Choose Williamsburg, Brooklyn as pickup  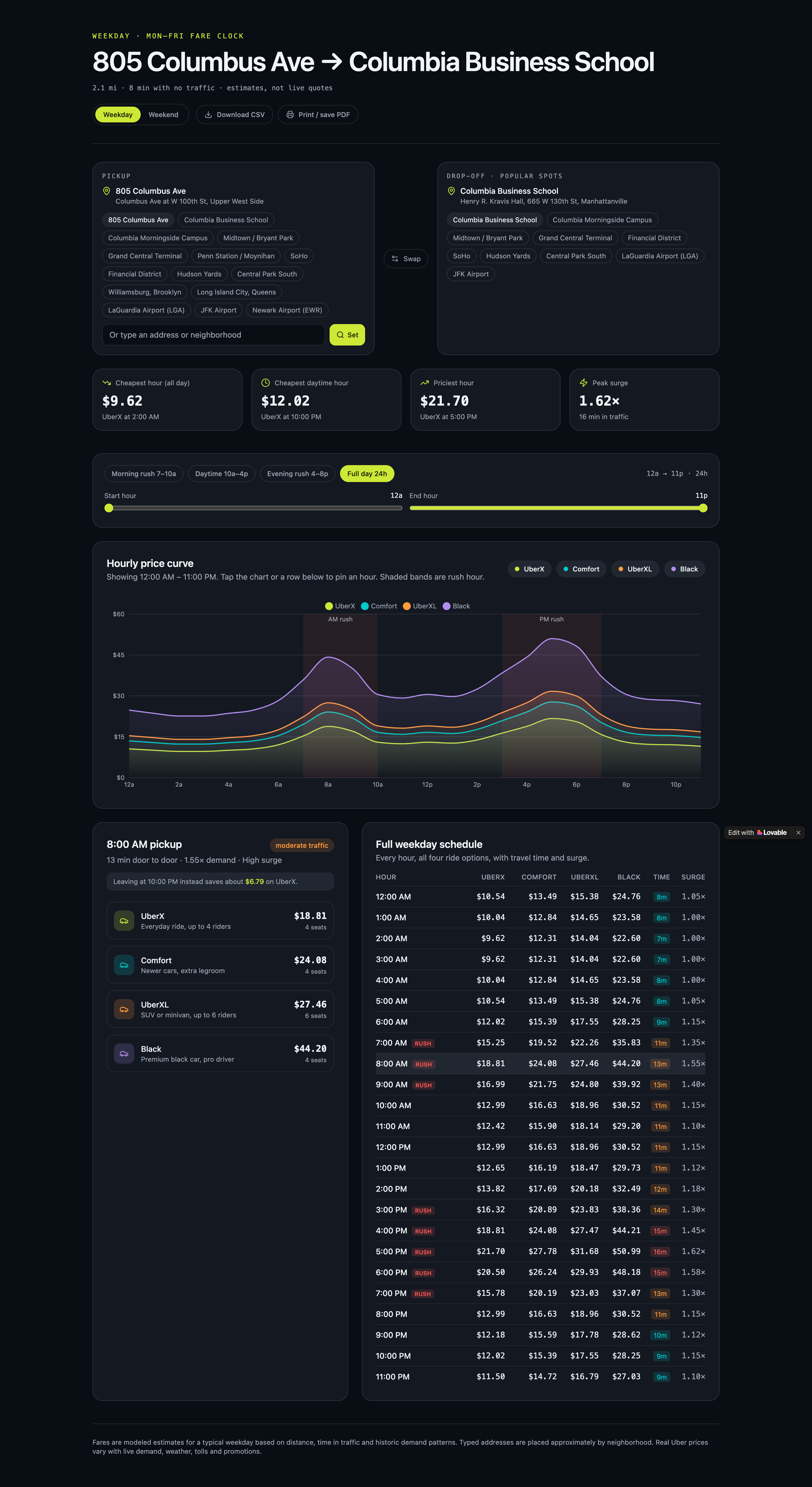pyautogui.click(x=145, y=292)
